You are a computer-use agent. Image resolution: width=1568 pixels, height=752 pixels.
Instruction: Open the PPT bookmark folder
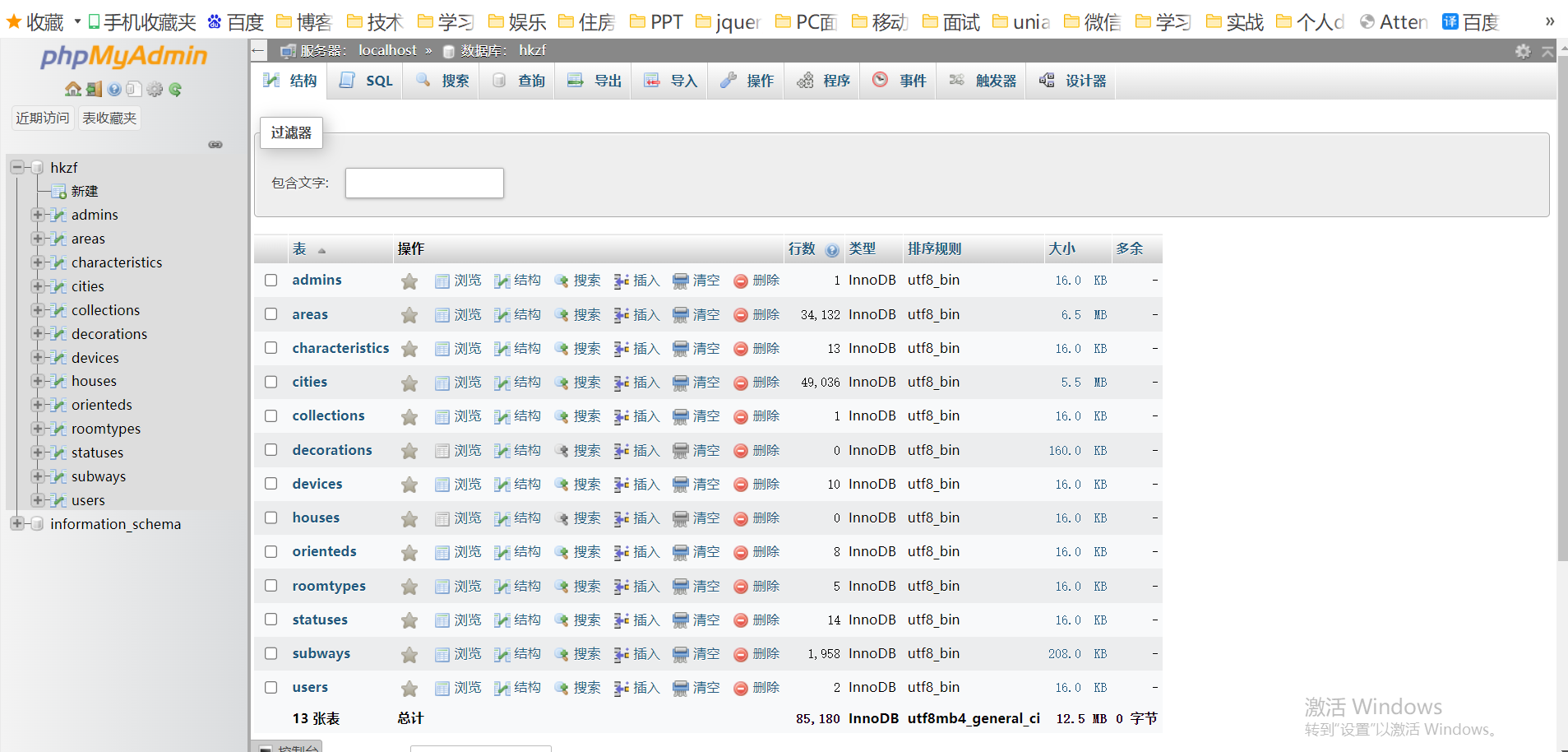point(656,22)
